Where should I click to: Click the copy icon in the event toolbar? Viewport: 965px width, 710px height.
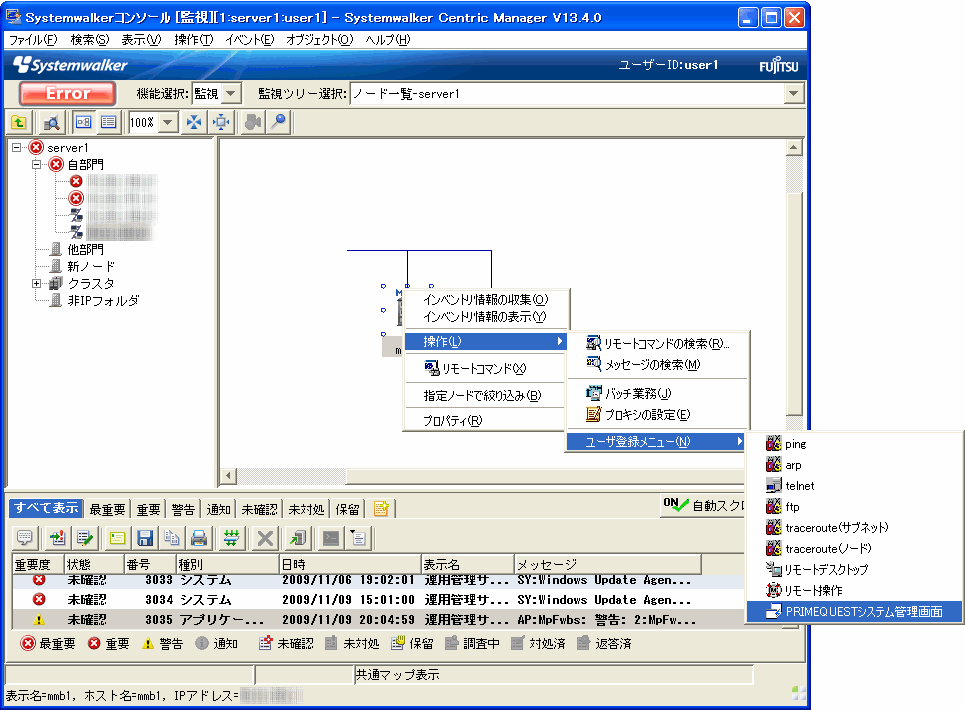(172, 538)
